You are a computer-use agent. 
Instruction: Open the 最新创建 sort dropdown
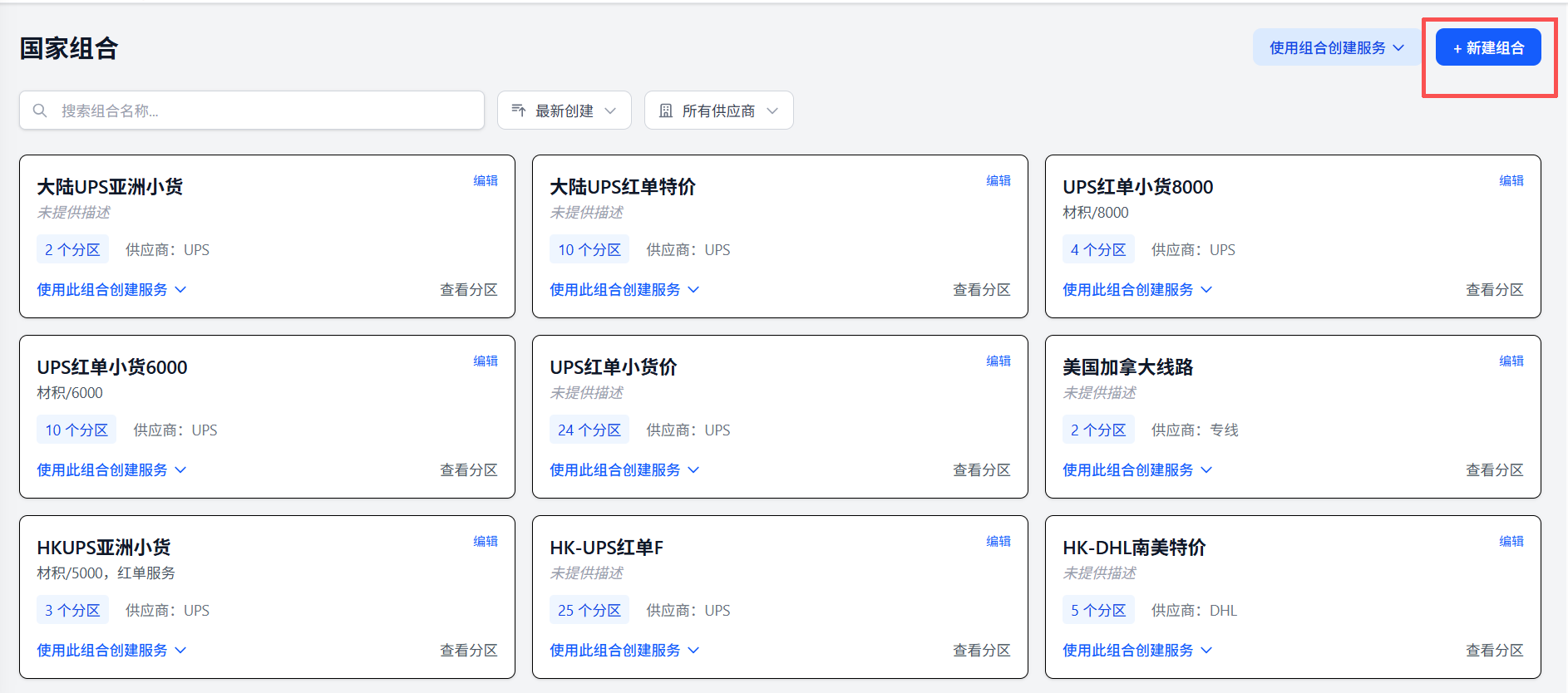[564, 111]
